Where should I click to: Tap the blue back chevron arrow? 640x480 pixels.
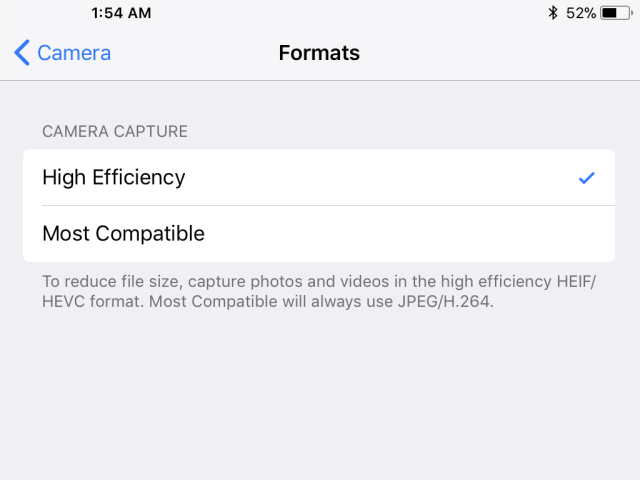22,53
